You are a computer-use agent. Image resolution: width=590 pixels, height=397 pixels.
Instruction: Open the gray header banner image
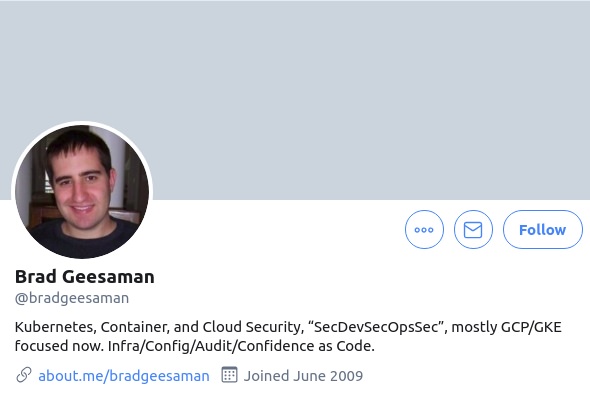[x=295, y=100]
